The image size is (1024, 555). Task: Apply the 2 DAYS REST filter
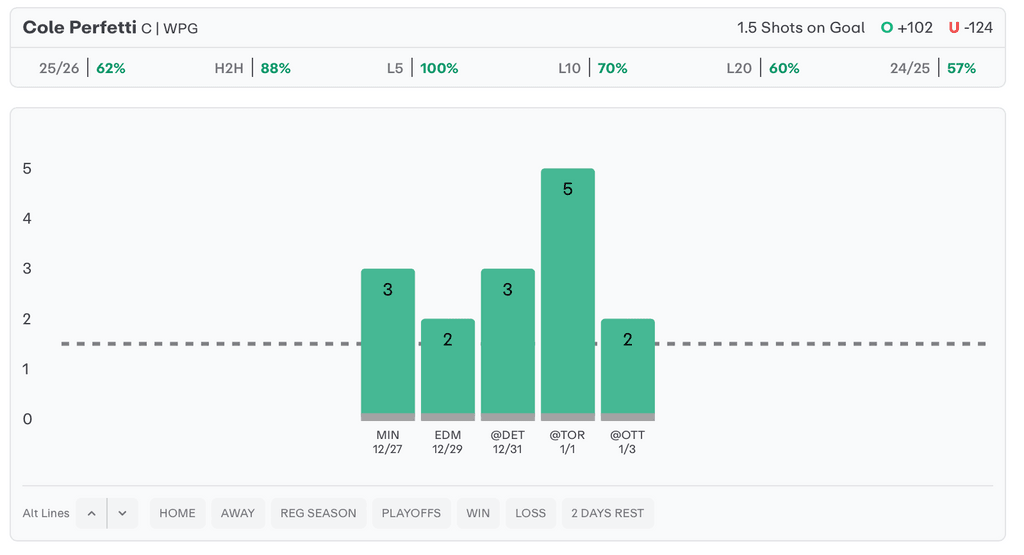[x=607, y=513]
